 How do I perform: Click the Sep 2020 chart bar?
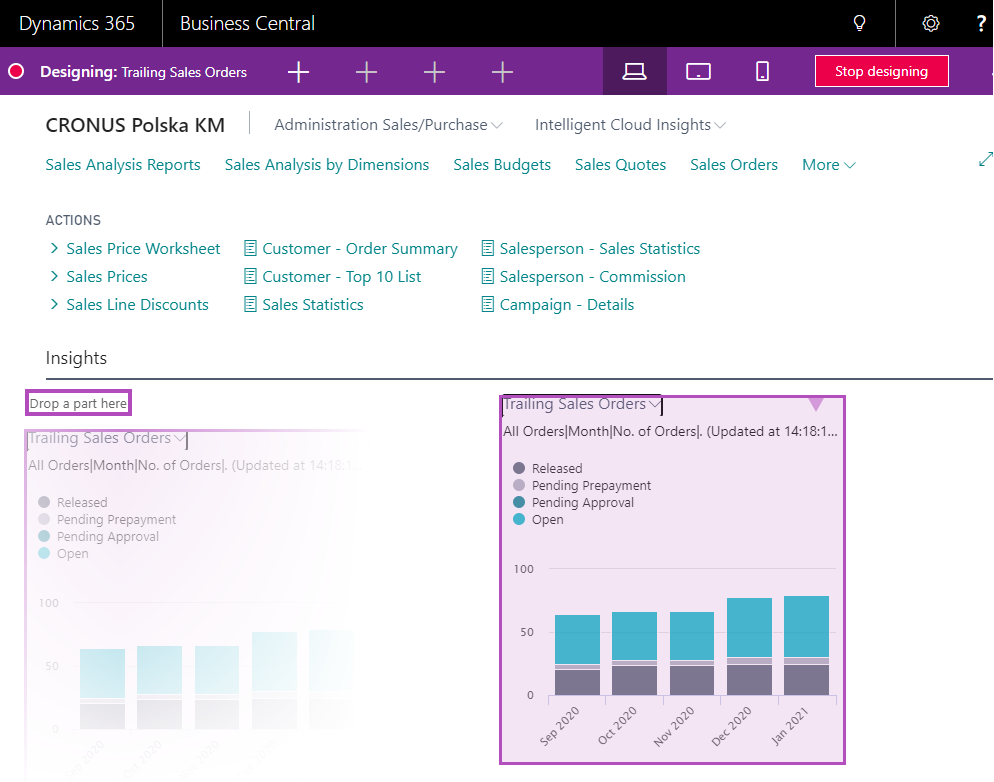coord(577,655)
